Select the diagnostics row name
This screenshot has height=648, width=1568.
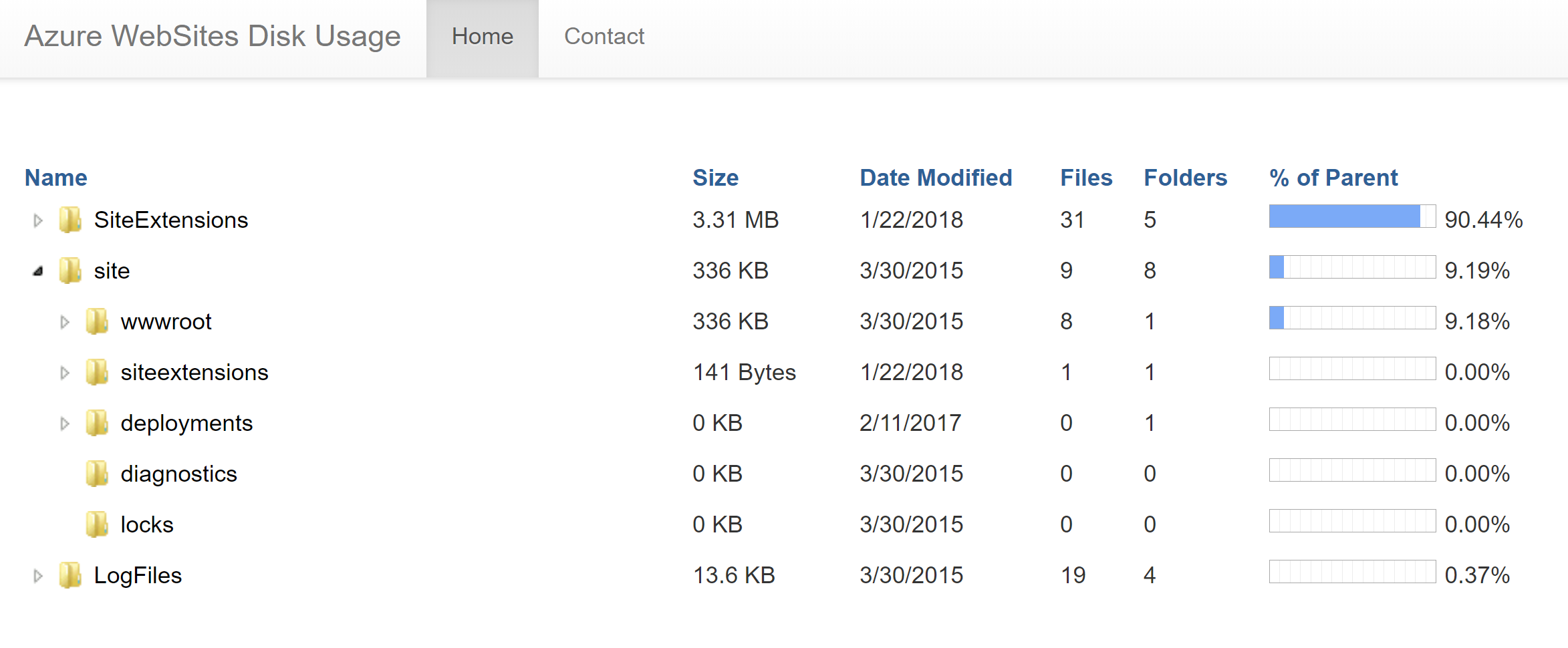[x=178, y=474]
